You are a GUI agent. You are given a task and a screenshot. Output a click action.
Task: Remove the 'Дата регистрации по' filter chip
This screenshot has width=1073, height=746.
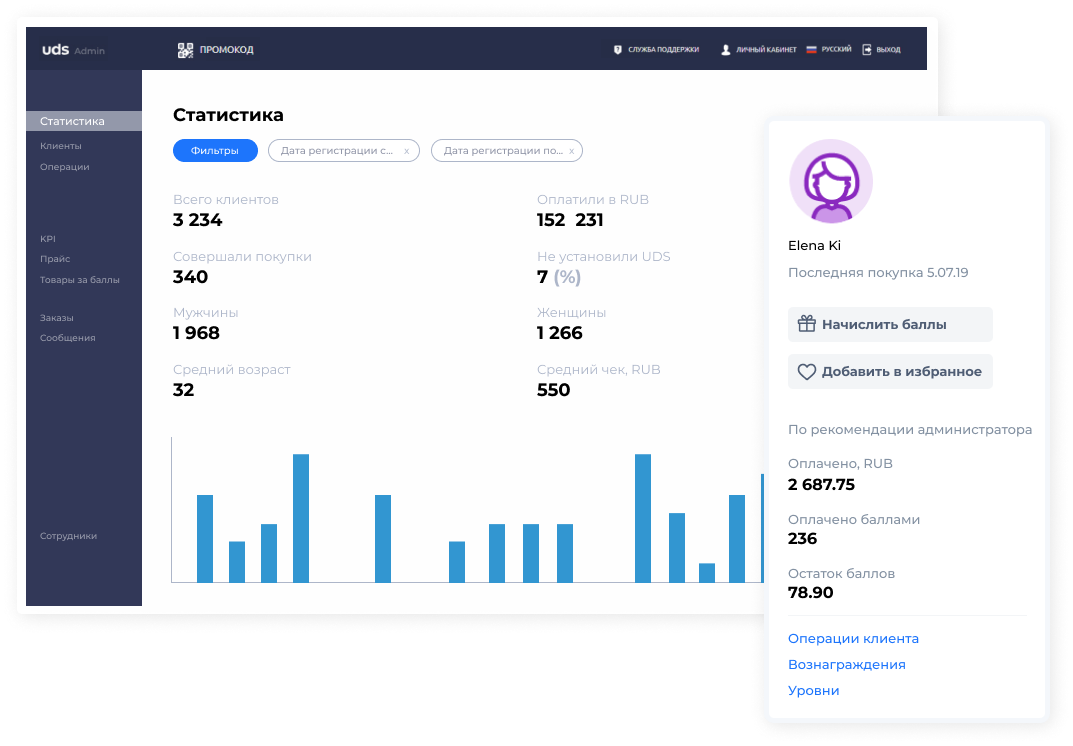click(571, 151)
